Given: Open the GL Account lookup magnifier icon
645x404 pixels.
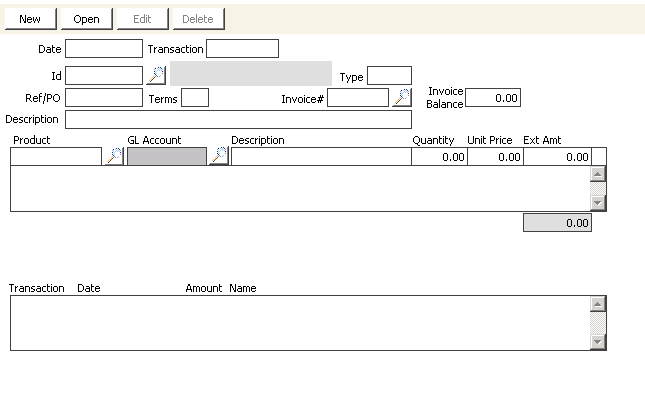Looking at the screenshot, I should click(219, 156).
